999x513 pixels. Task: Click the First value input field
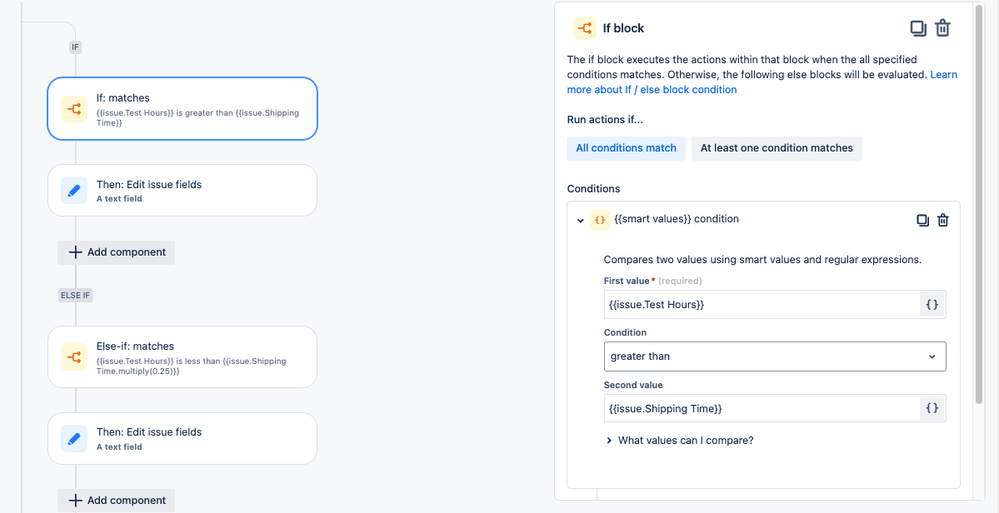[762, 305]
